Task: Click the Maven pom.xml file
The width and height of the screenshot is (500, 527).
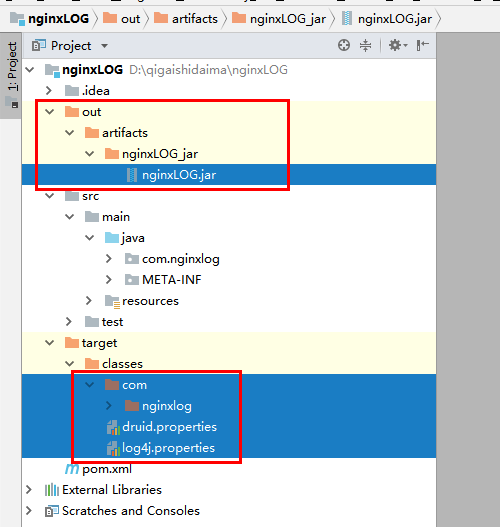Action: tap(107, 469)
